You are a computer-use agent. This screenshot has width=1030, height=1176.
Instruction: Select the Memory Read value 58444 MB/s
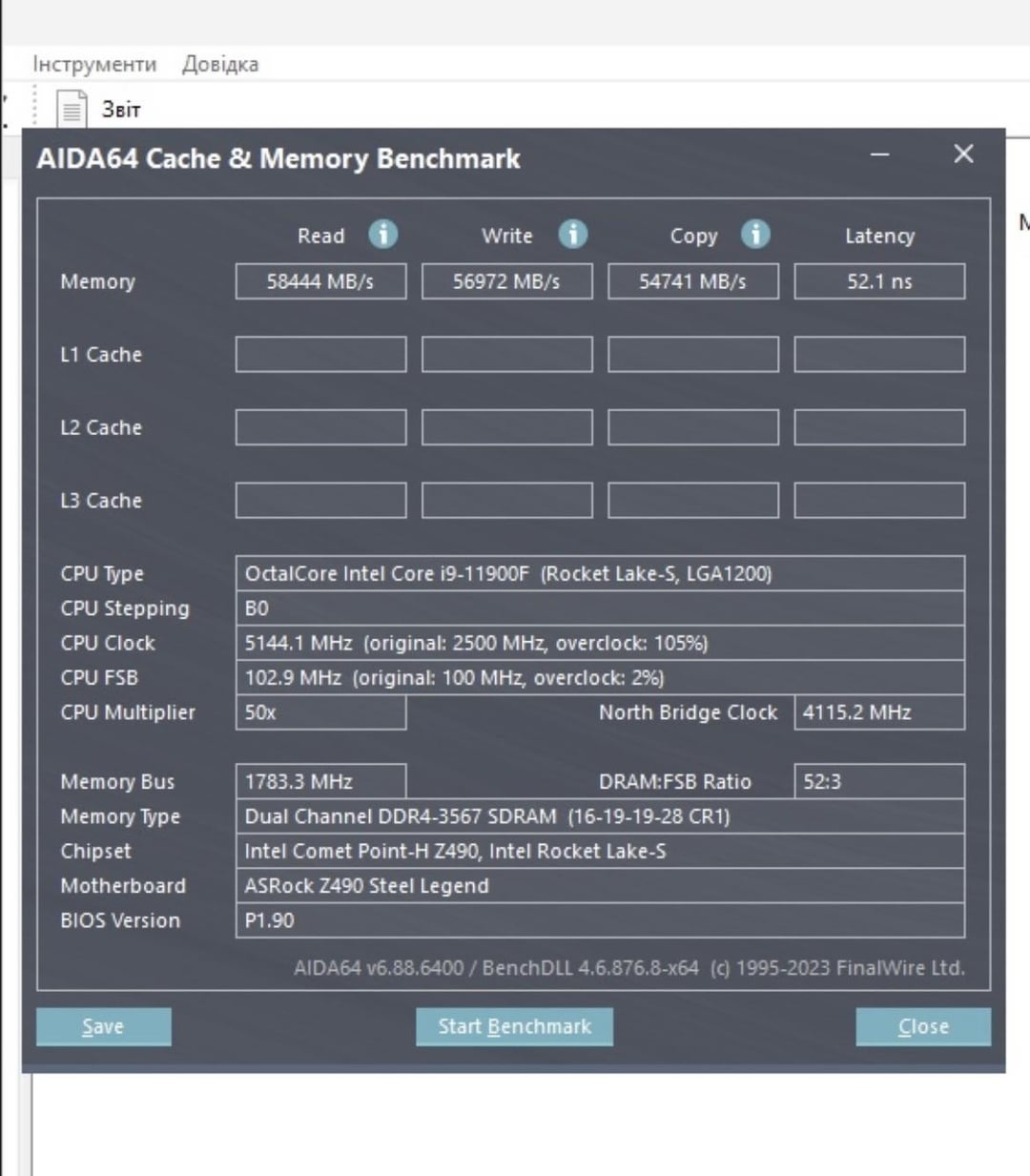(x=320, y=281)
